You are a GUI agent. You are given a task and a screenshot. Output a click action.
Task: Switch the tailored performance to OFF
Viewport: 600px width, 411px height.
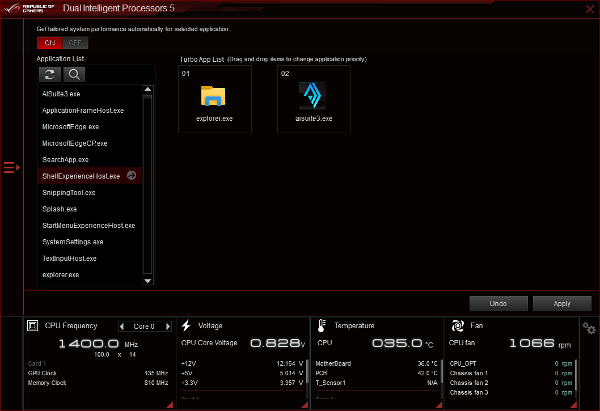(73, 43)
